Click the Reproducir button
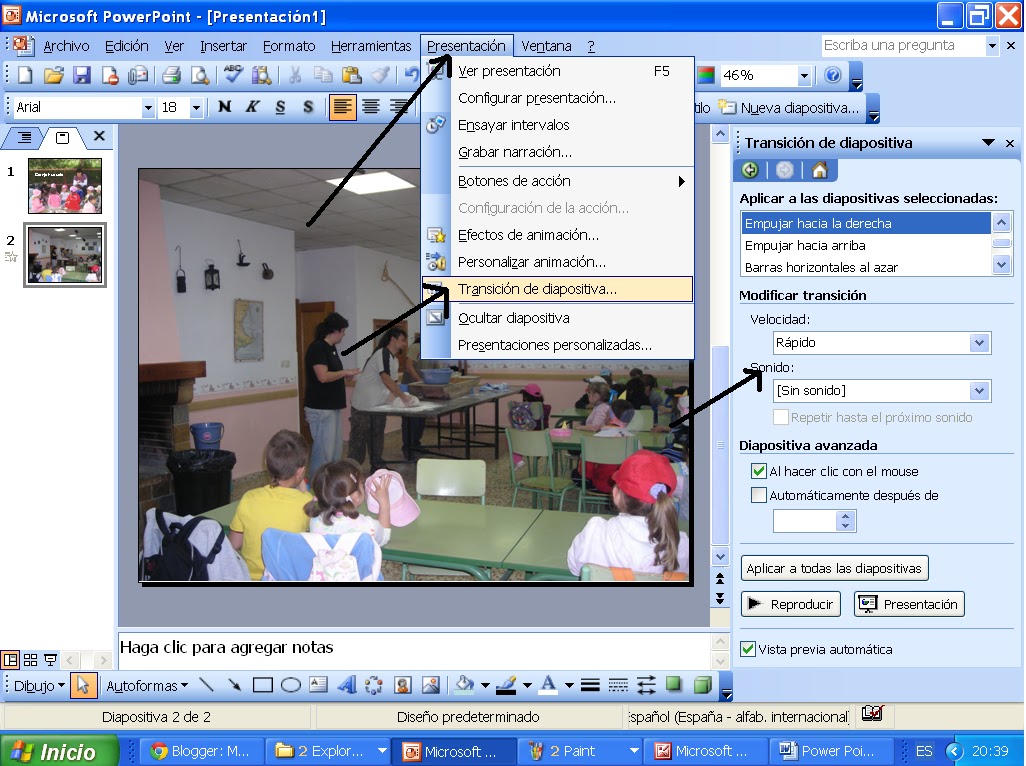 (x=791, y=604)
